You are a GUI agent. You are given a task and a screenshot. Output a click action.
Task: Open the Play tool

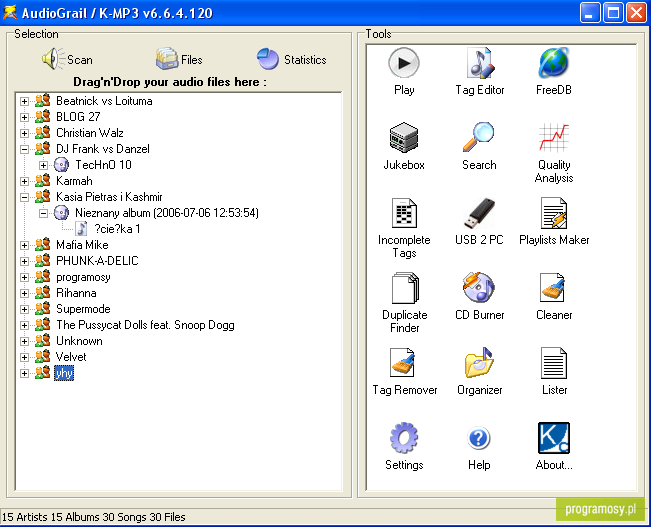click(404, 71)
